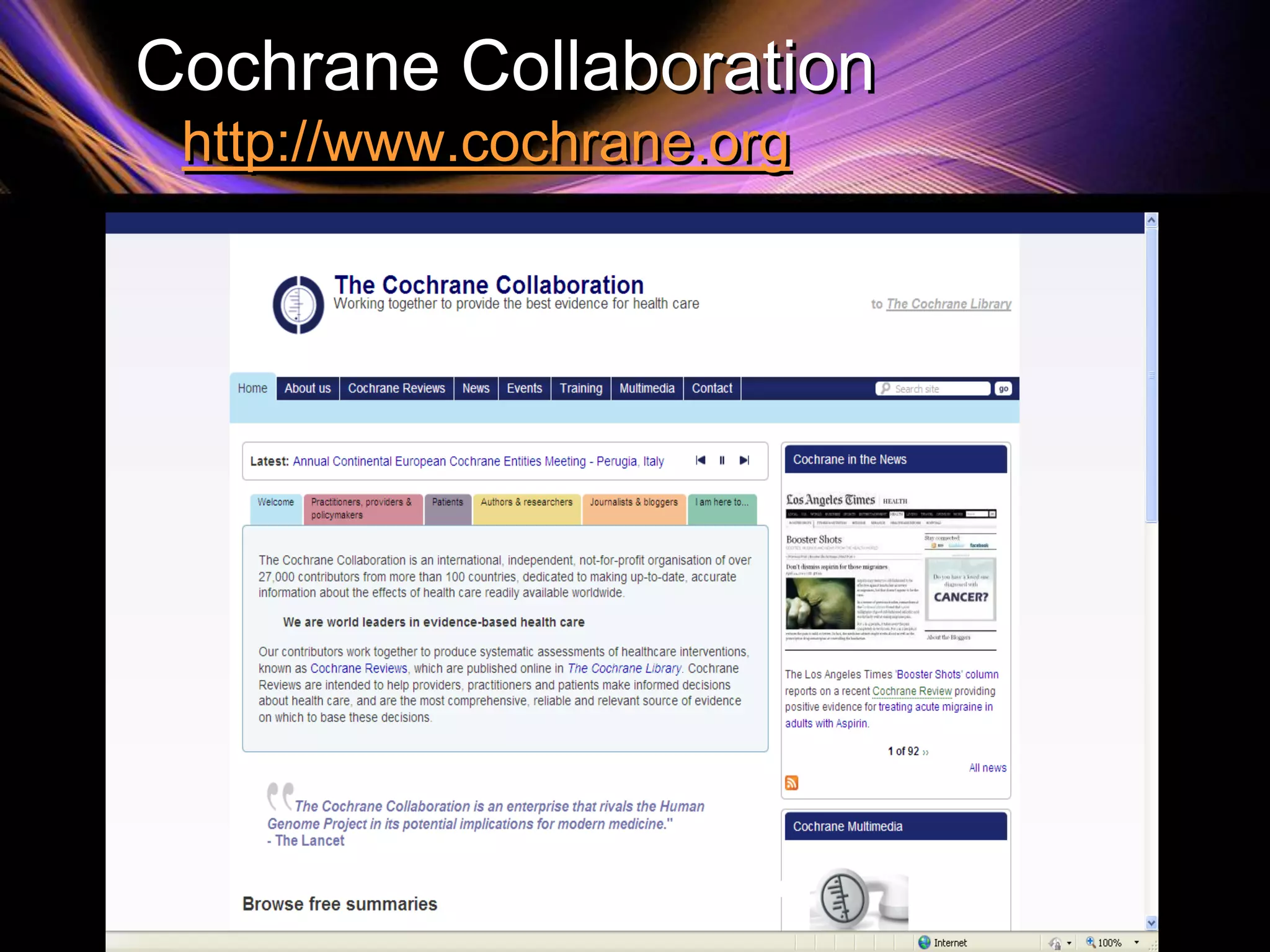
Task: Select the Patients tab
Action: [448, 509]
